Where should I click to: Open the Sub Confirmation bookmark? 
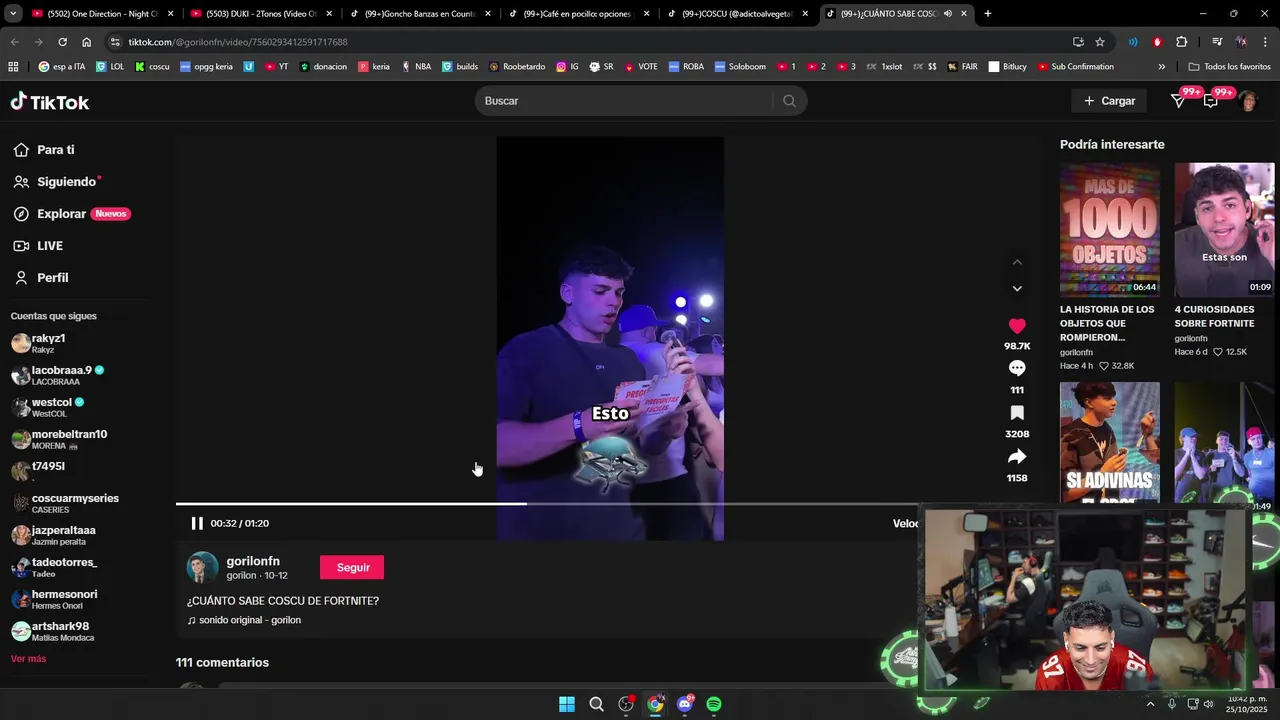[1075, 67]
